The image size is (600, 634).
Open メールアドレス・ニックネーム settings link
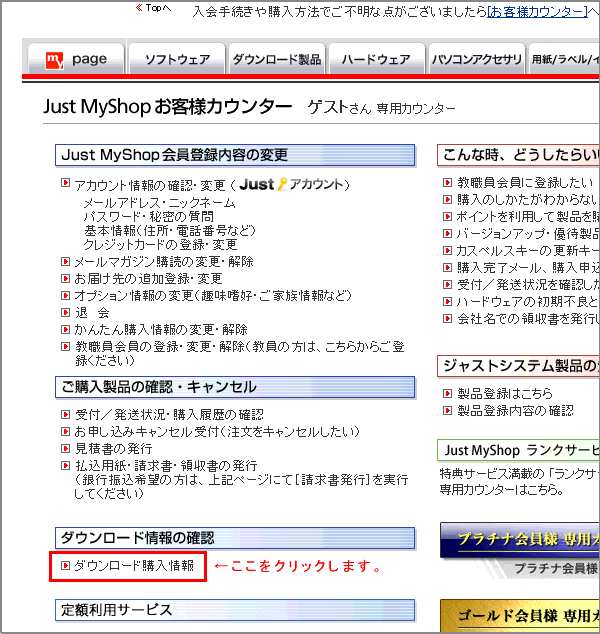point(160,203)
